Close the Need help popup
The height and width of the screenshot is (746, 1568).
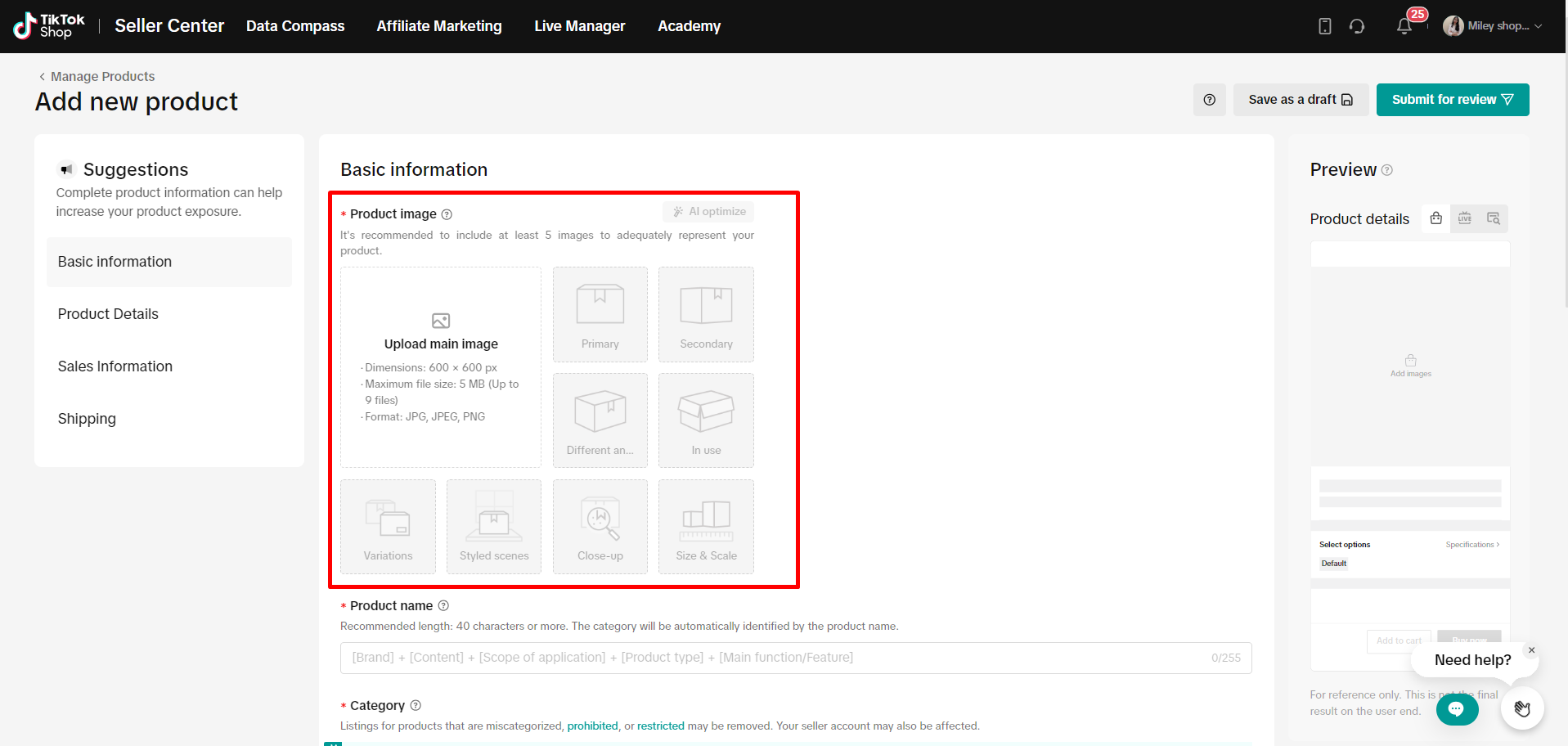point(1531,650)
